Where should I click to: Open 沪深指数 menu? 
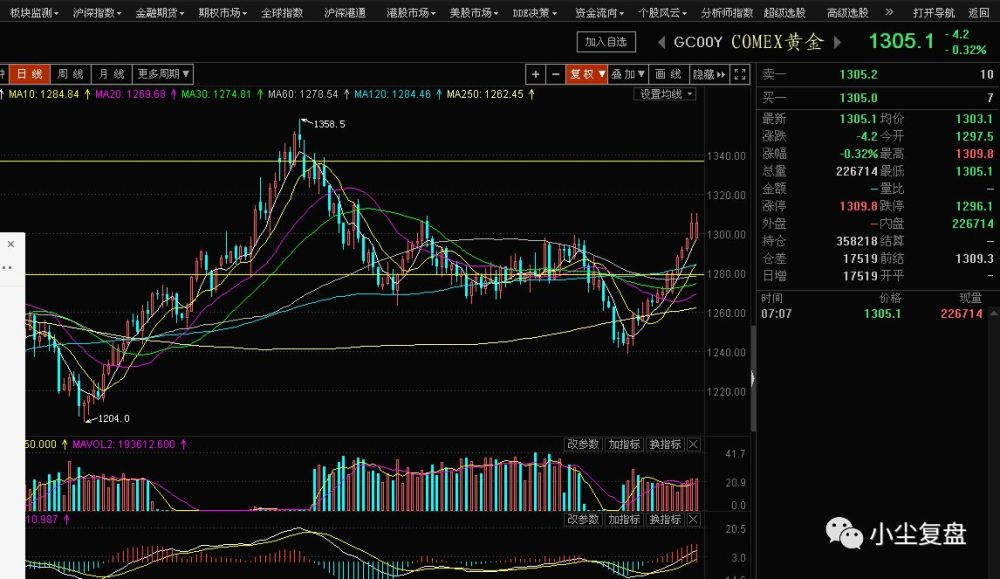tap(97, 12)
